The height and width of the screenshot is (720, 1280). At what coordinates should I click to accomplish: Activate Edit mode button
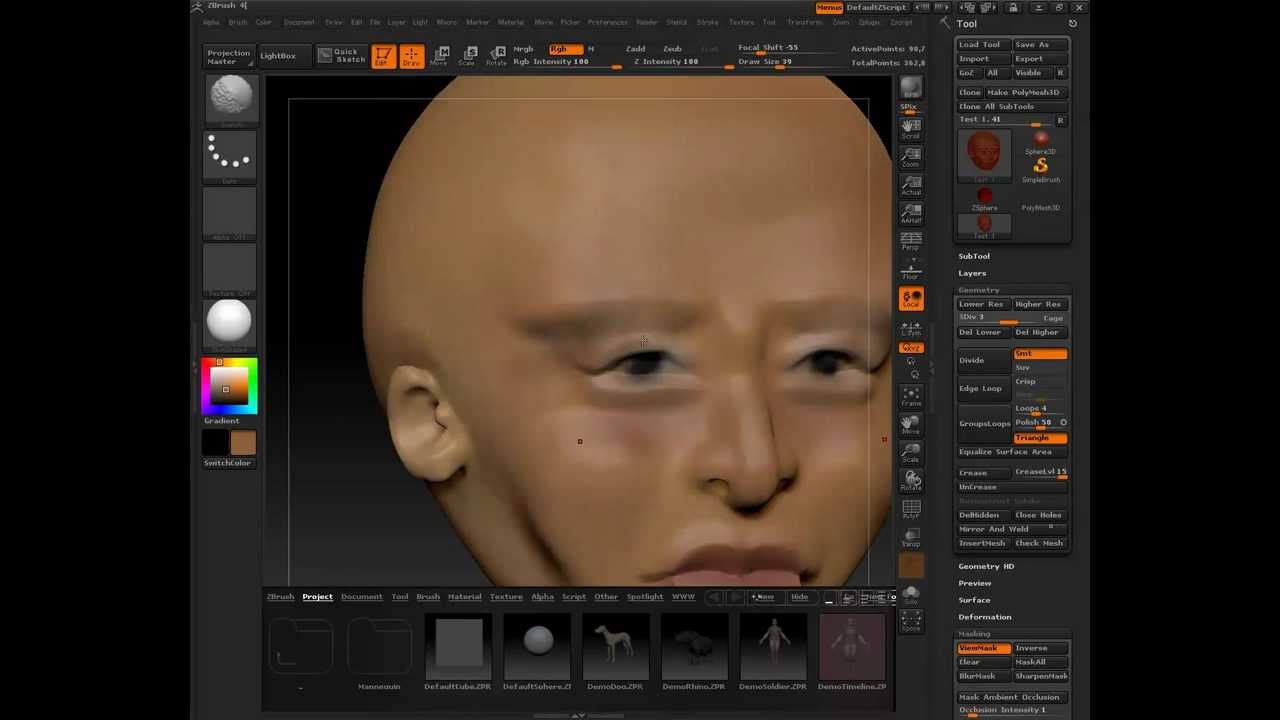383,56
